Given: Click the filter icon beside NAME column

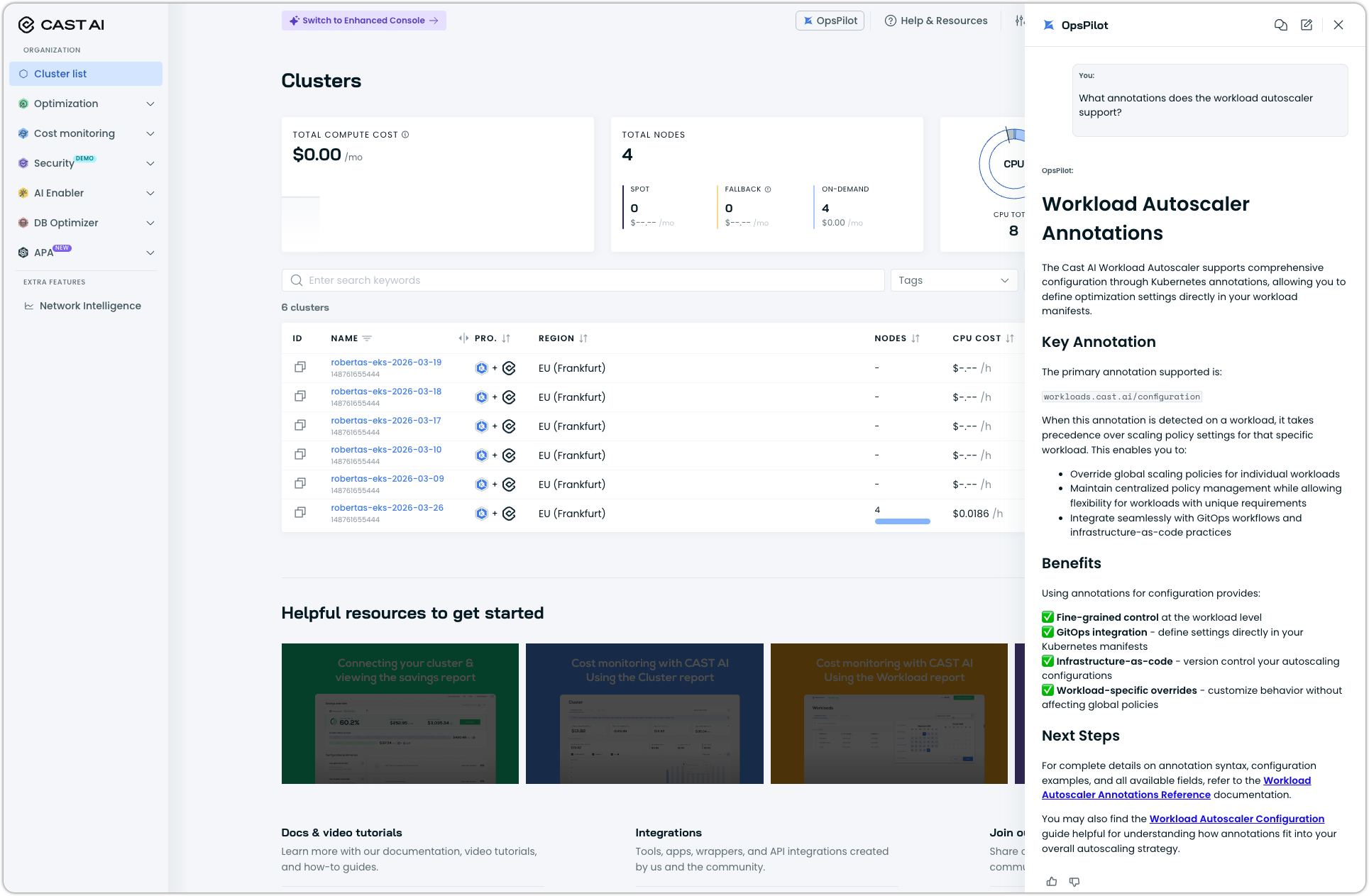Looking at the screenshot, I should pos(367,338).
